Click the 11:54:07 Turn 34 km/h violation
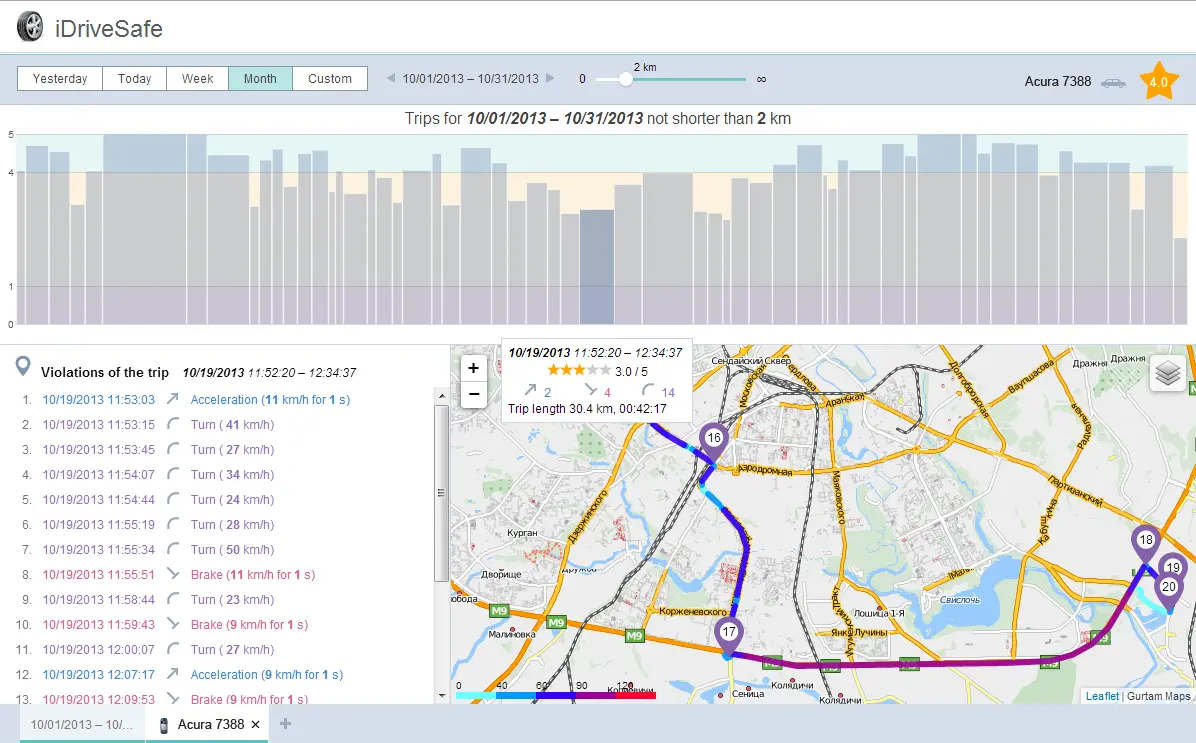 [x=158, y=474]
